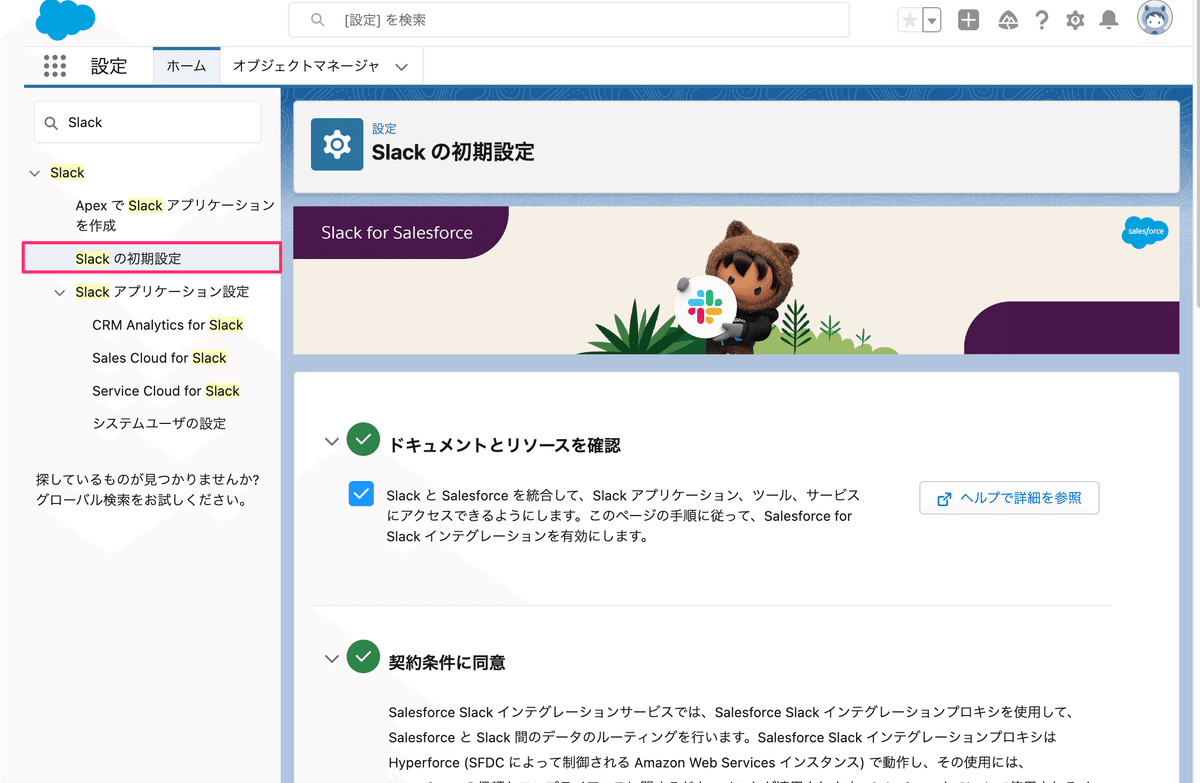Click the Slack logo in the banner
Image resolution: width=1200 pixels, height=783 pixels.
(x=707, y=306)
